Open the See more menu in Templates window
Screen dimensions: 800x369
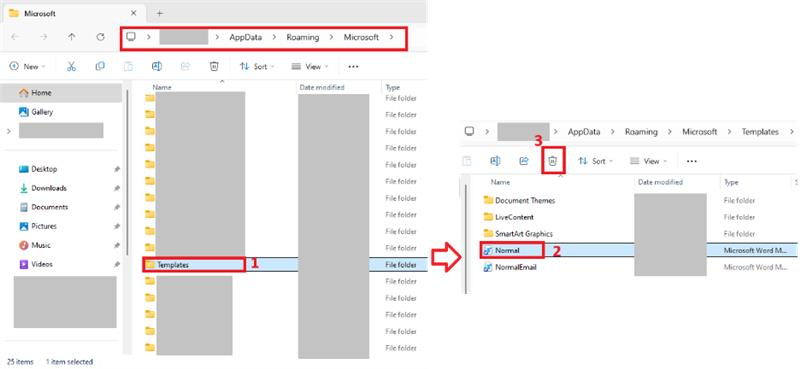pos(691,161)
